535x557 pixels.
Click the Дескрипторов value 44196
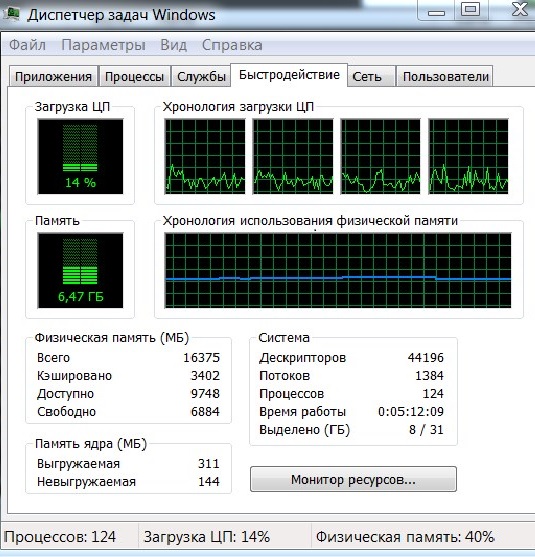coord(426,357)
